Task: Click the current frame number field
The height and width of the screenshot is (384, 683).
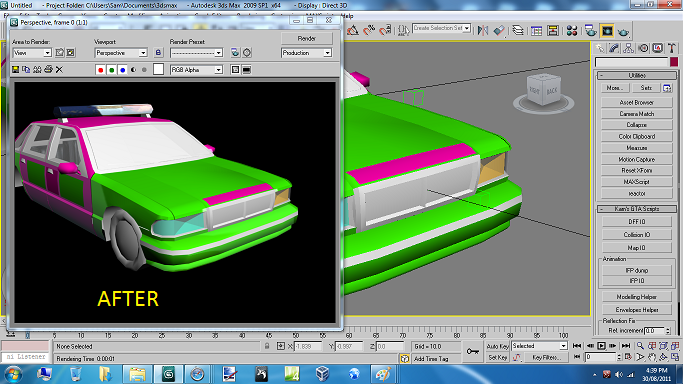Action: (601, 357)
